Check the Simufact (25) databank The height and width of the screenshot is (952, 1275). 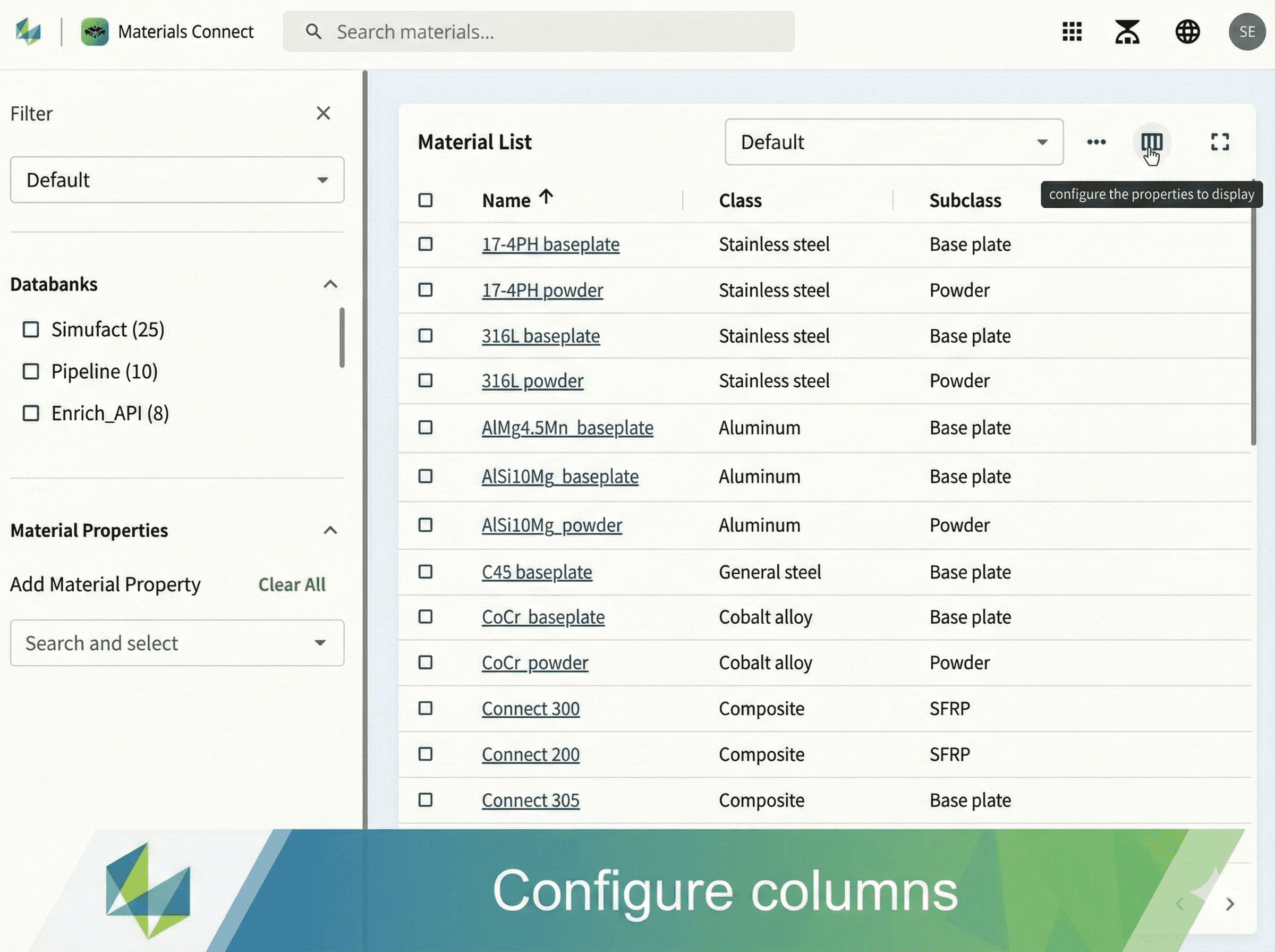pyautogui.click(x=31, y=329)
